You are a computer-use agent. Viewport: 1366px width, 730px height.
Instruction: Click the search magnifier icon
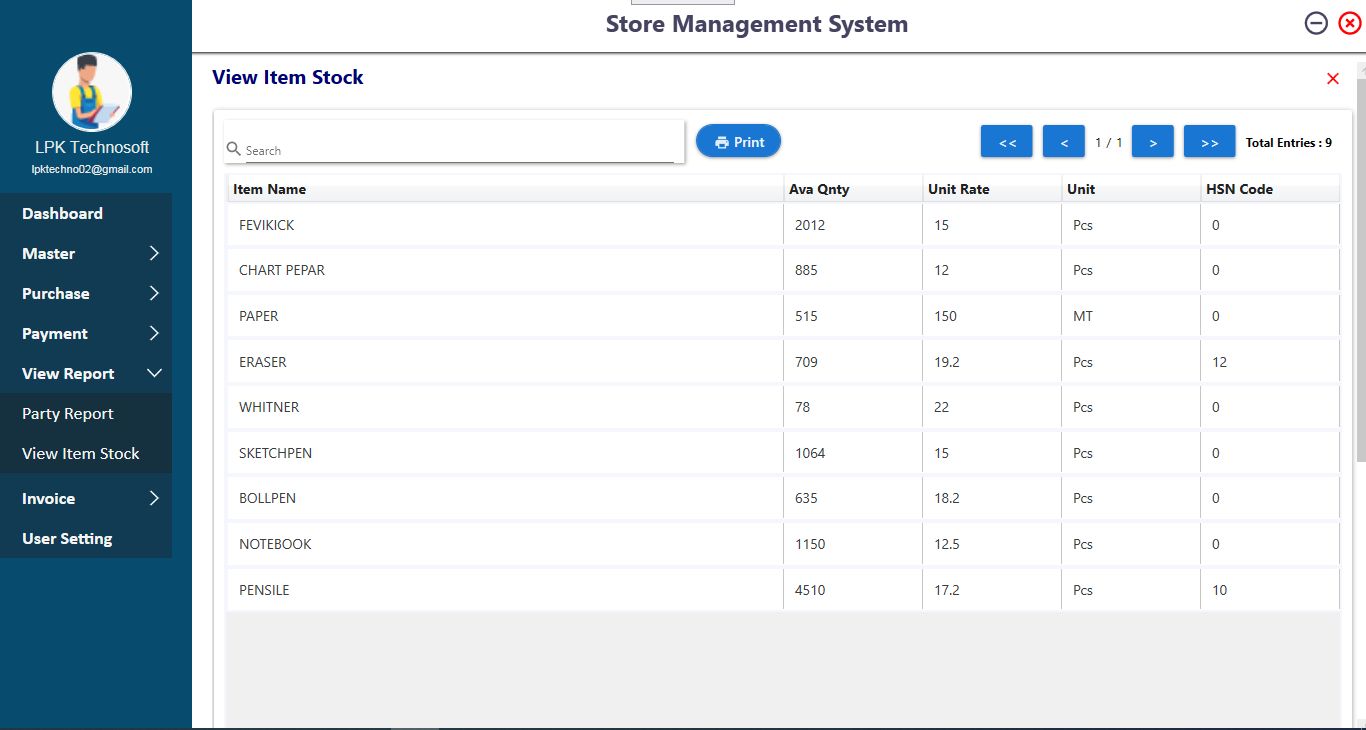click(234, 149)
